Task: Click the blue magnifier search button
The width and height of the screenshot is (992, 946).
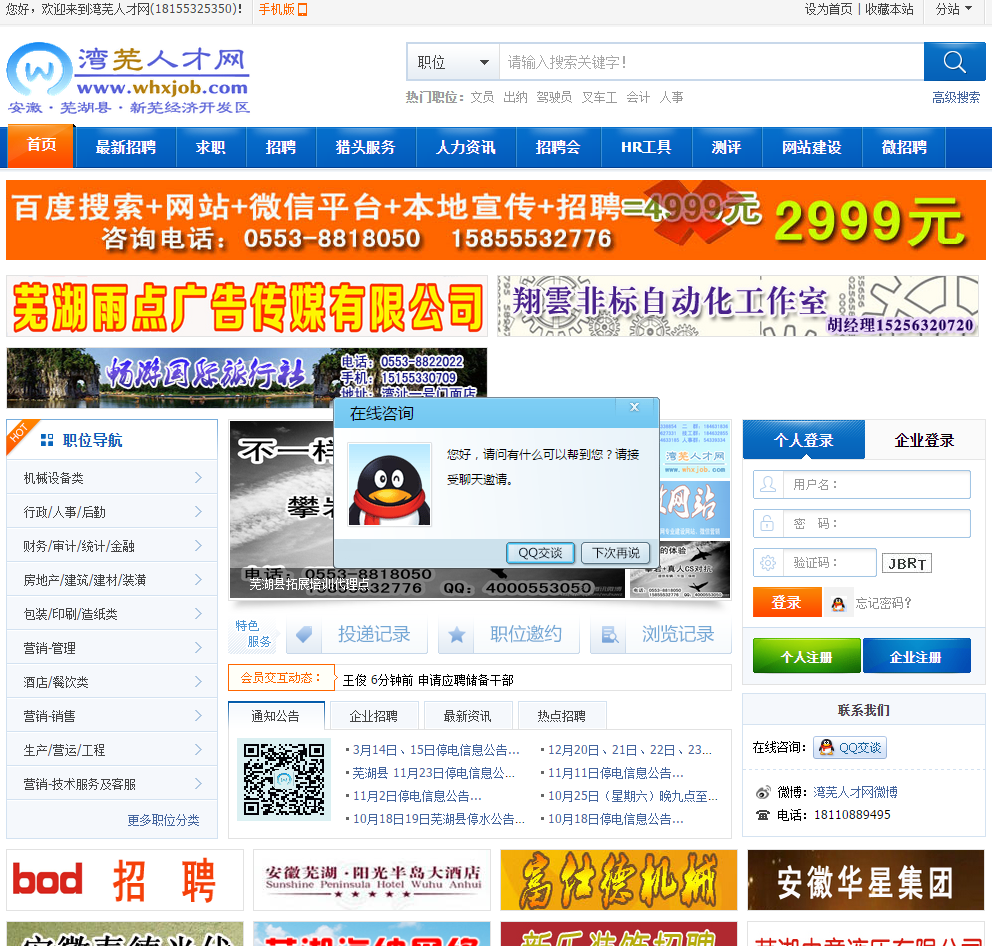Action: (954, 62)
